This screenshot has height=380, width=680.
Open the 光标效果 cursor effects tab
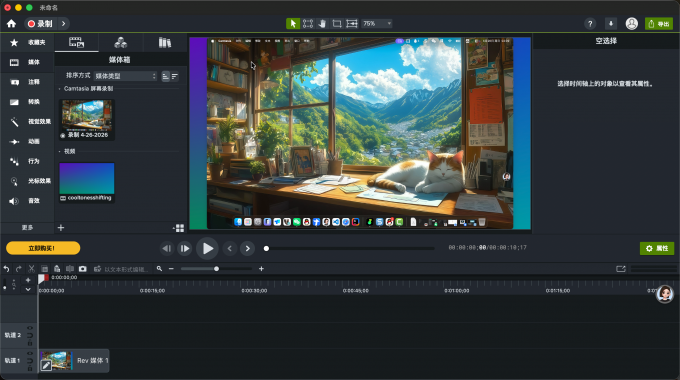click(28, 181)
